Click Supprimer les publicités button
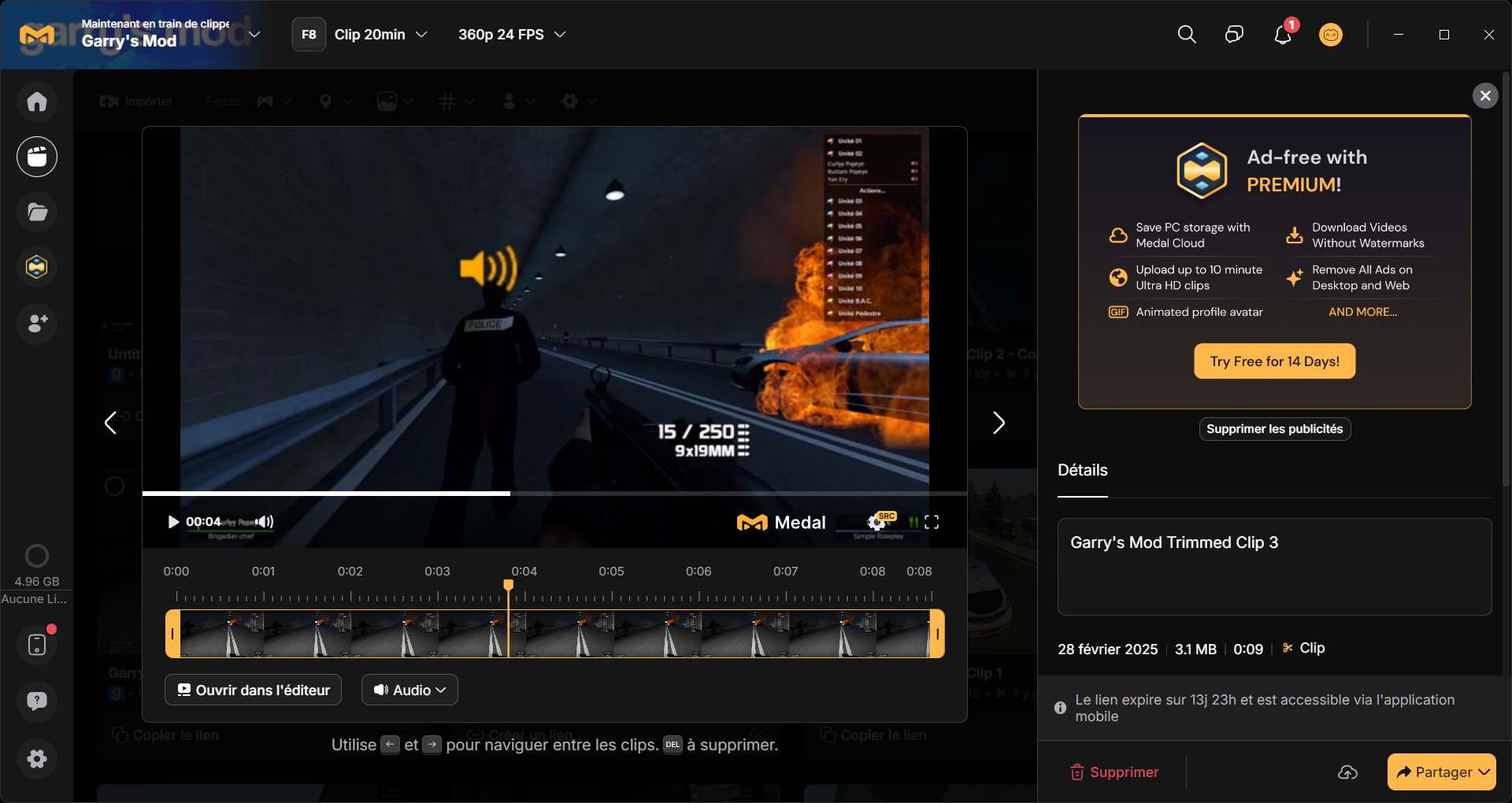This screenshot has height=803, width=1512. point(1275,429)
